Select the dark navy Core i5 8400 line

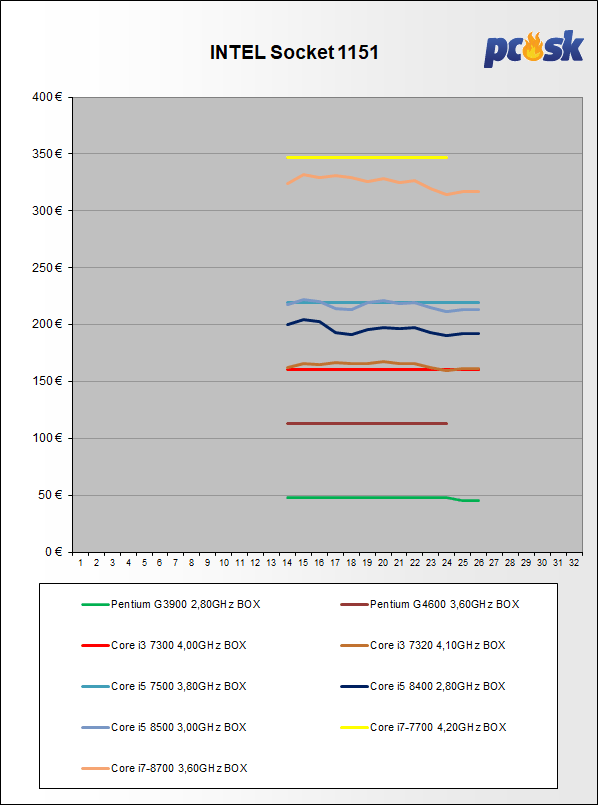382,328
